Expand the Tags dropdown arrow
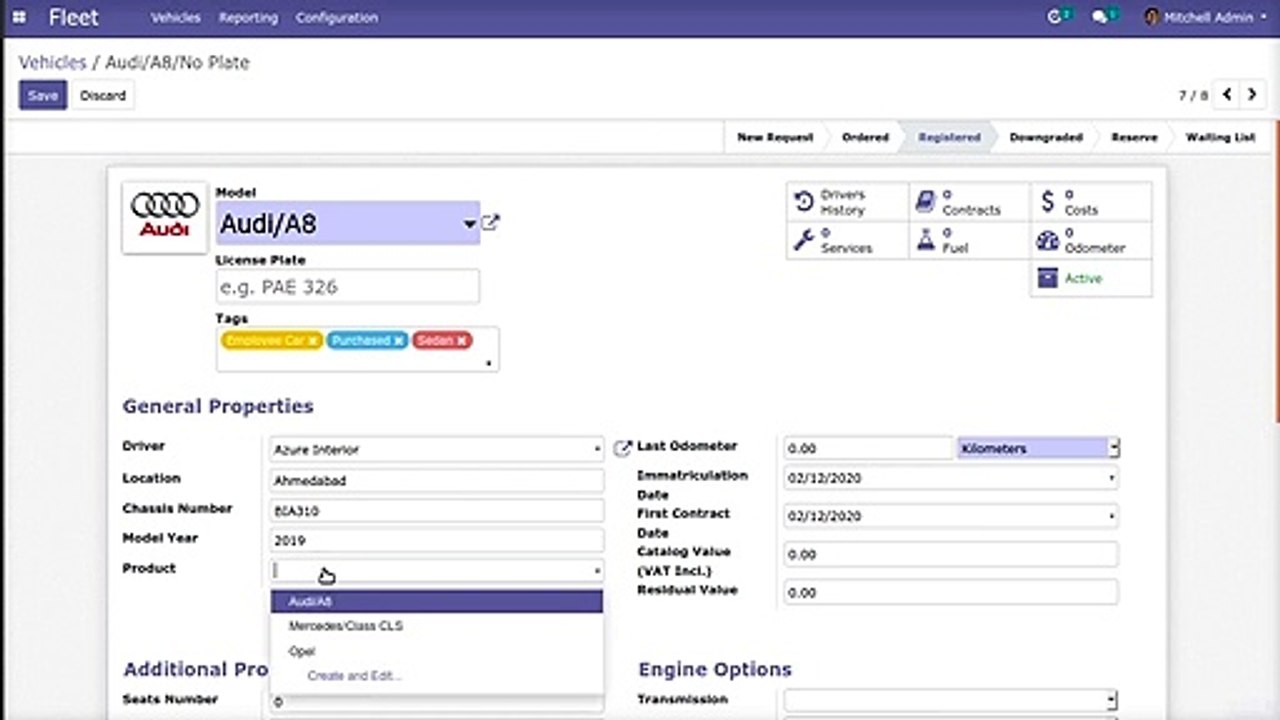This screenshot has width=1280, height=720. coord(489,363)
